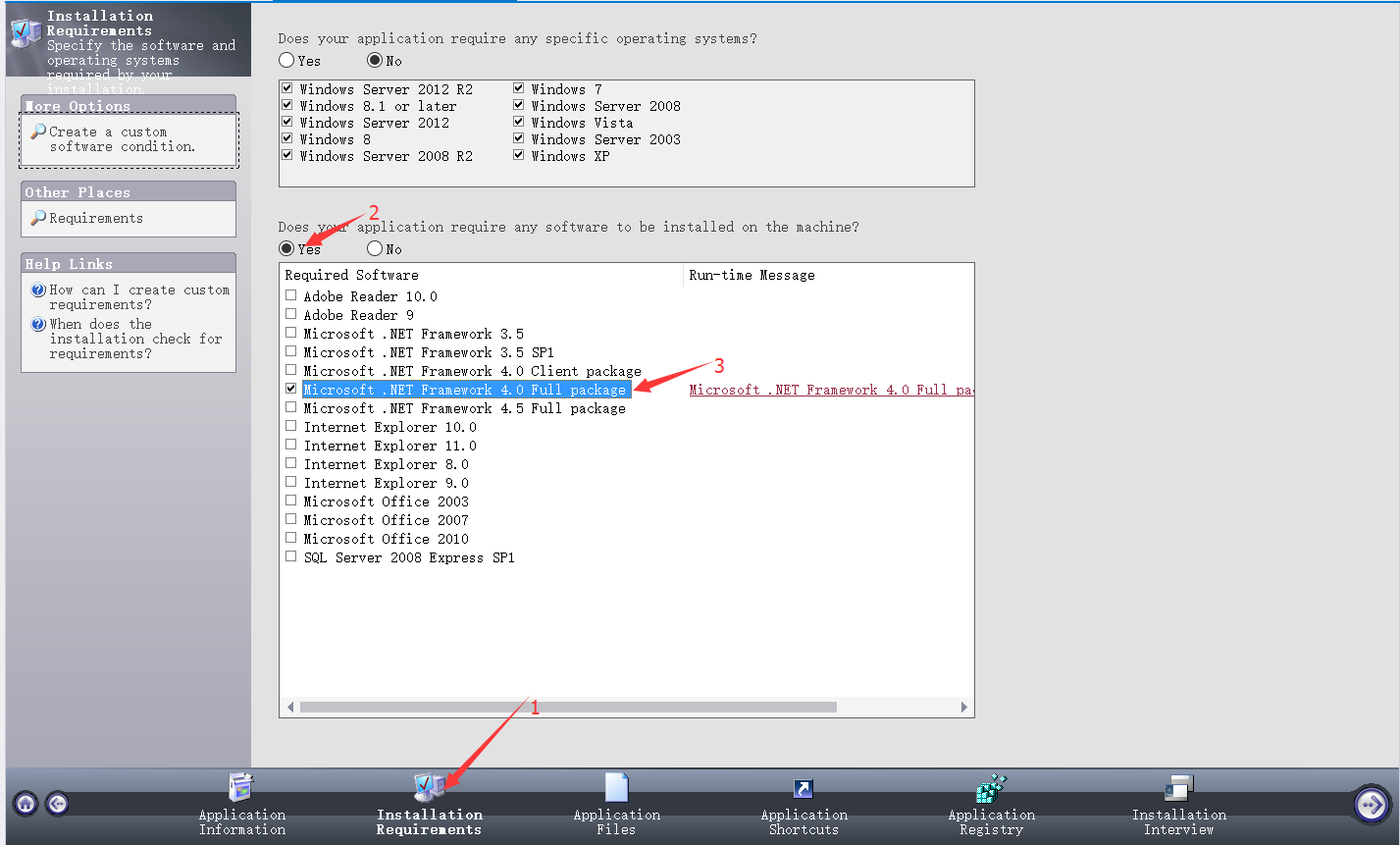Click help icon for When does the installation

point(38,324)
